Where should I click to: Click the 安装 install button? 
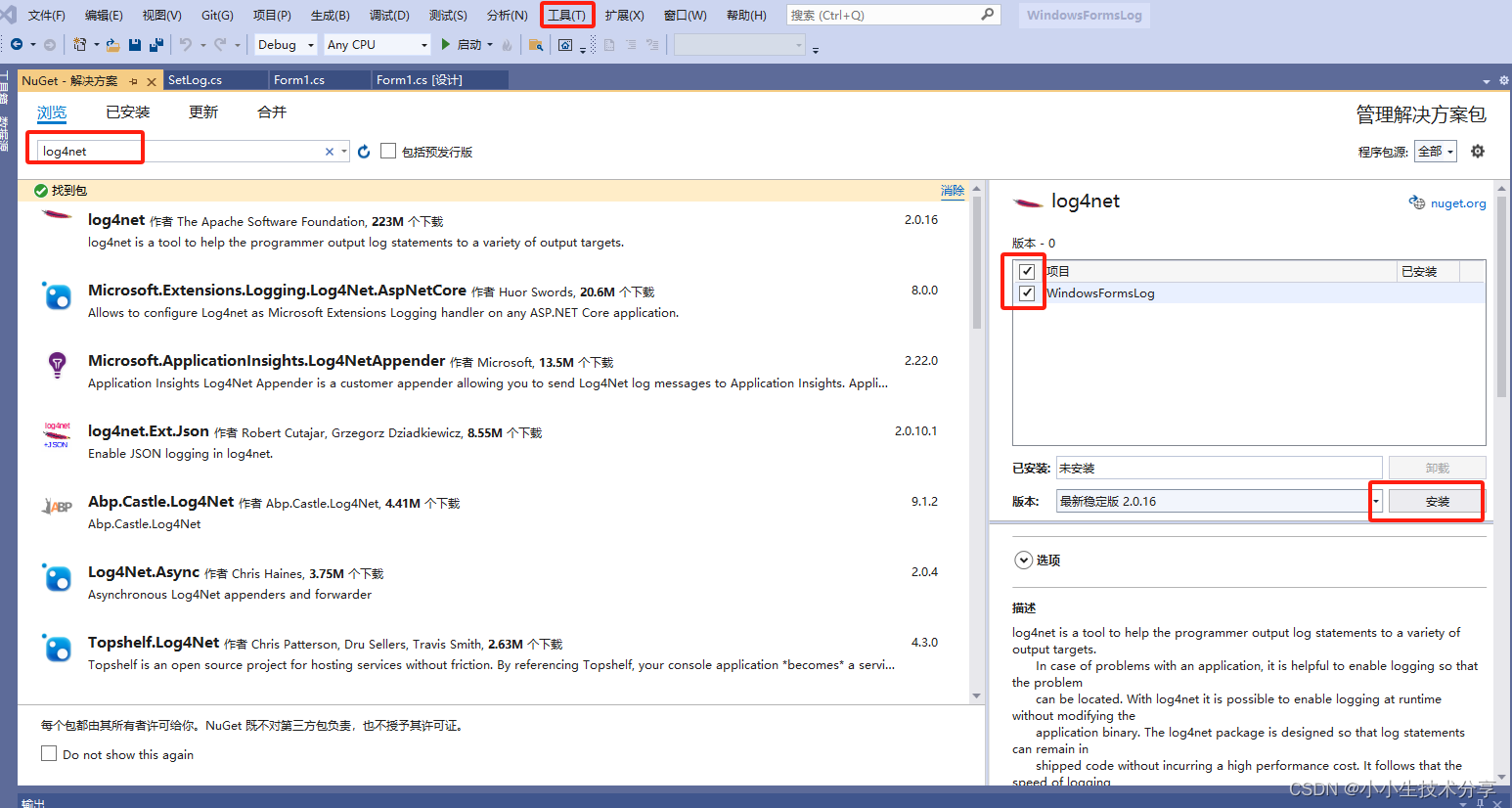pos(1437,501)
